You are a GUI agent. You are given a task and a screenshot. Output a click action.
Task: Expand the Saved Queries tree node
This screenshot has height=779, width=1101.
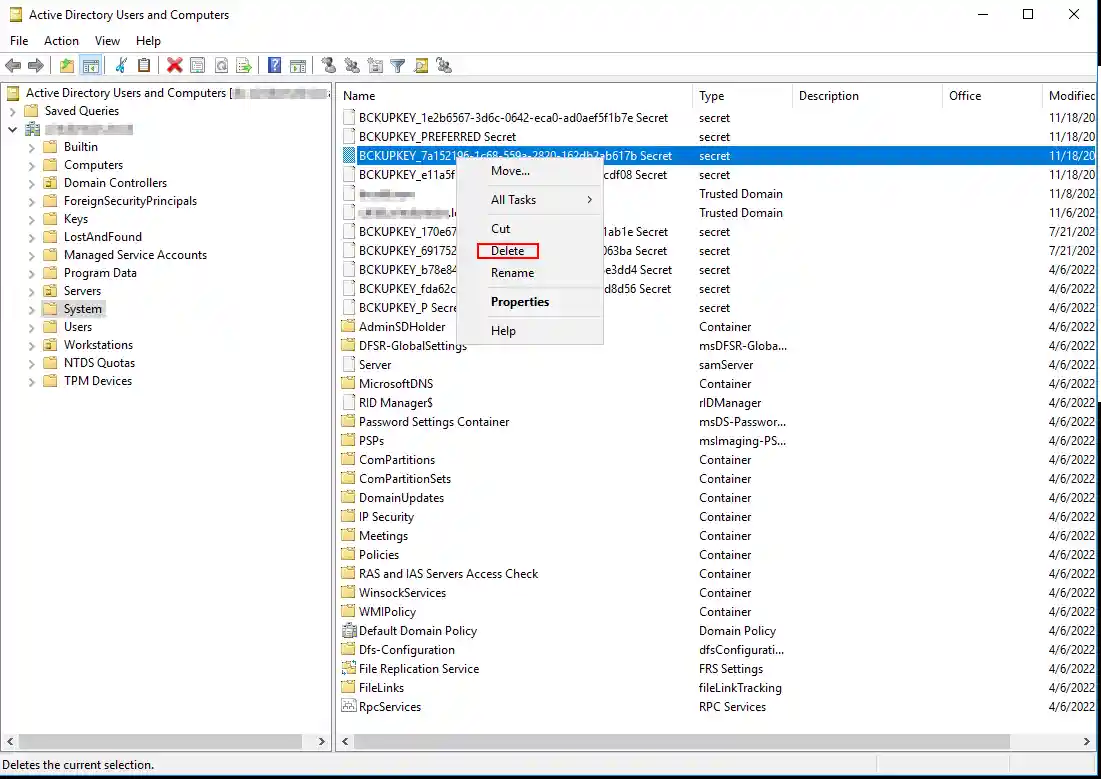[13, 111]
